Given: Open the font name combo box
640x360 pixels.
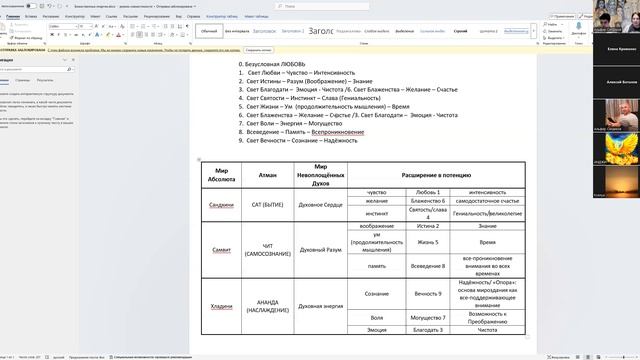Looking at the screenshot, I should [x=63, y=26].
